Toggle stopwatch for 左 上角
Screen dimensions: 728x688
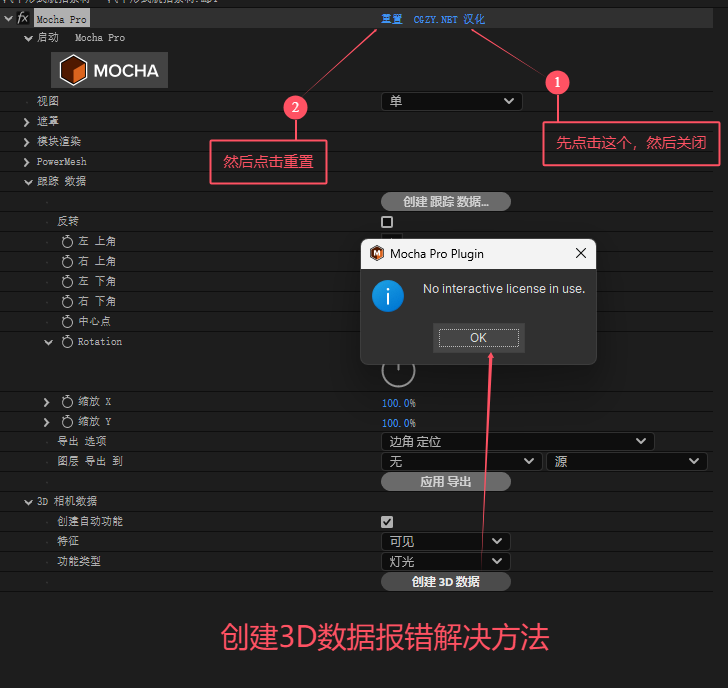[x=67, y=241]
